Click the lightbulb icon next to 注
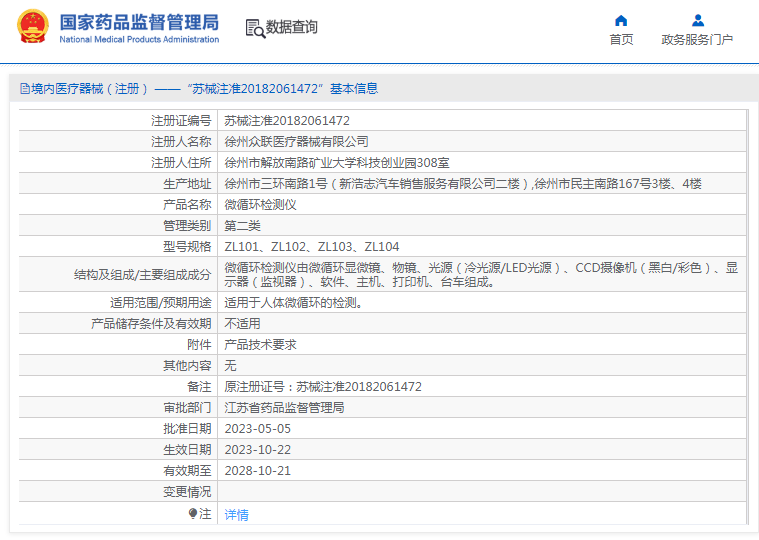Screen dimensions: 759x540 coord(193,513)
